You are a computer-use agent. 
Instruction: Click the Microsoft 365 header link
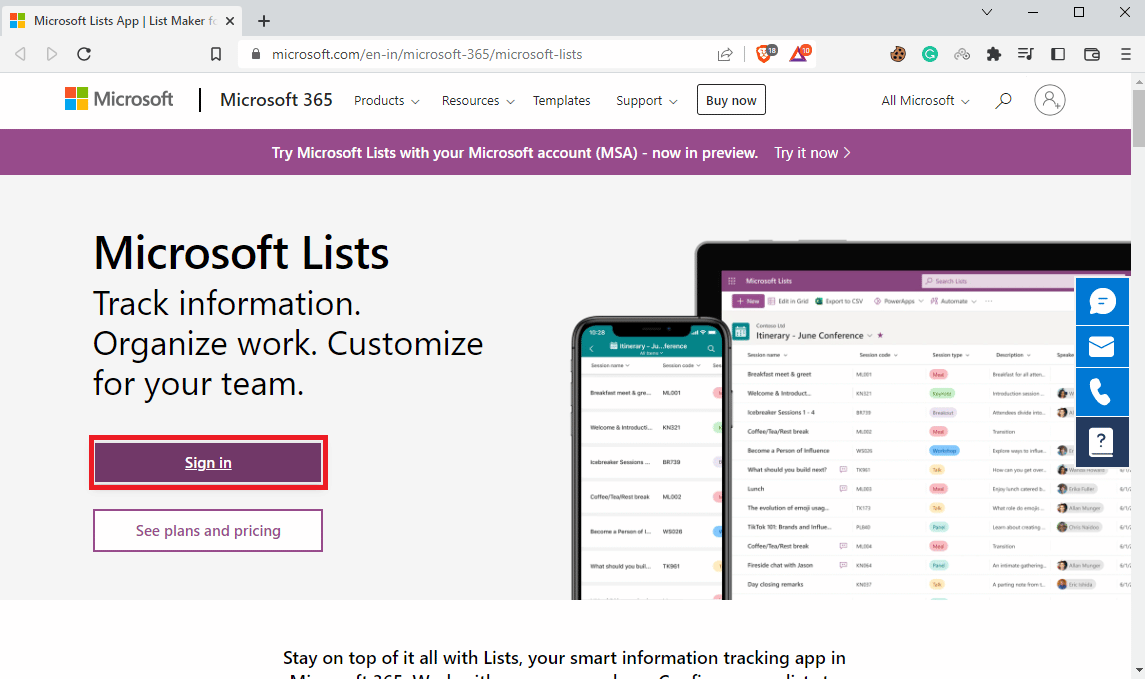[x=276, y=99]
